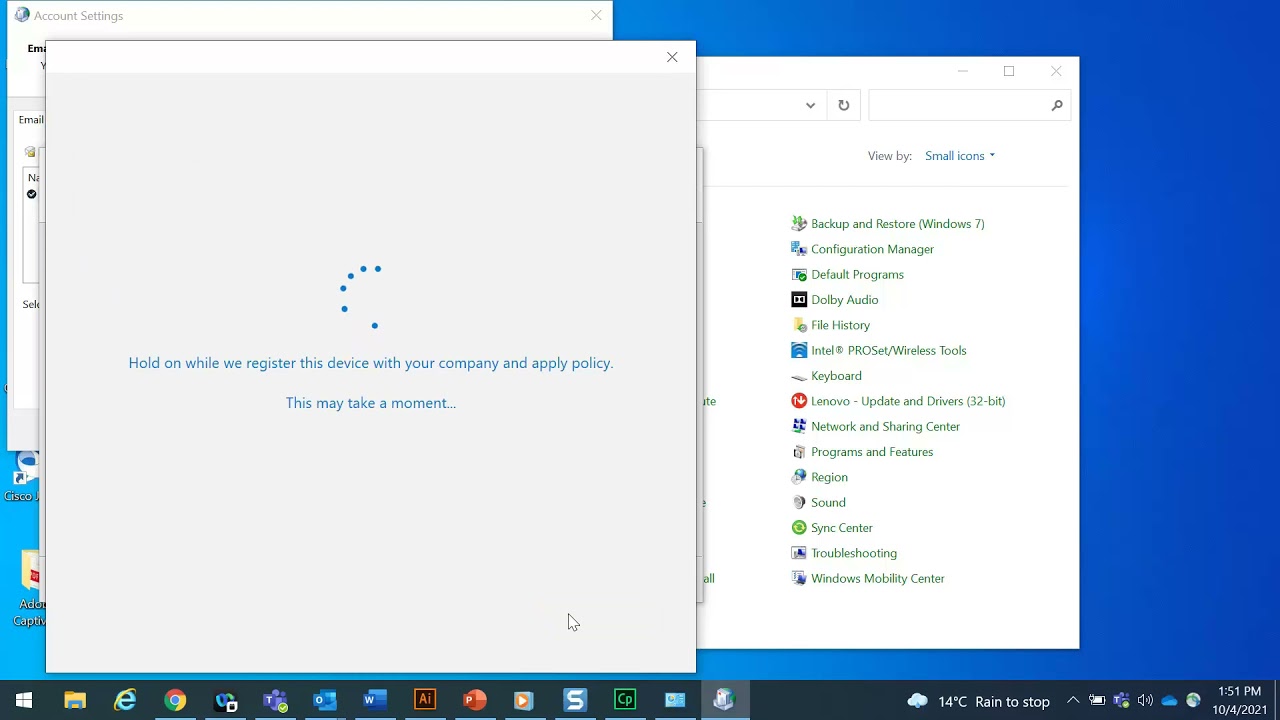Click the Programs and Features icon
Screen dimensions: 1280x720
point(798,452)
